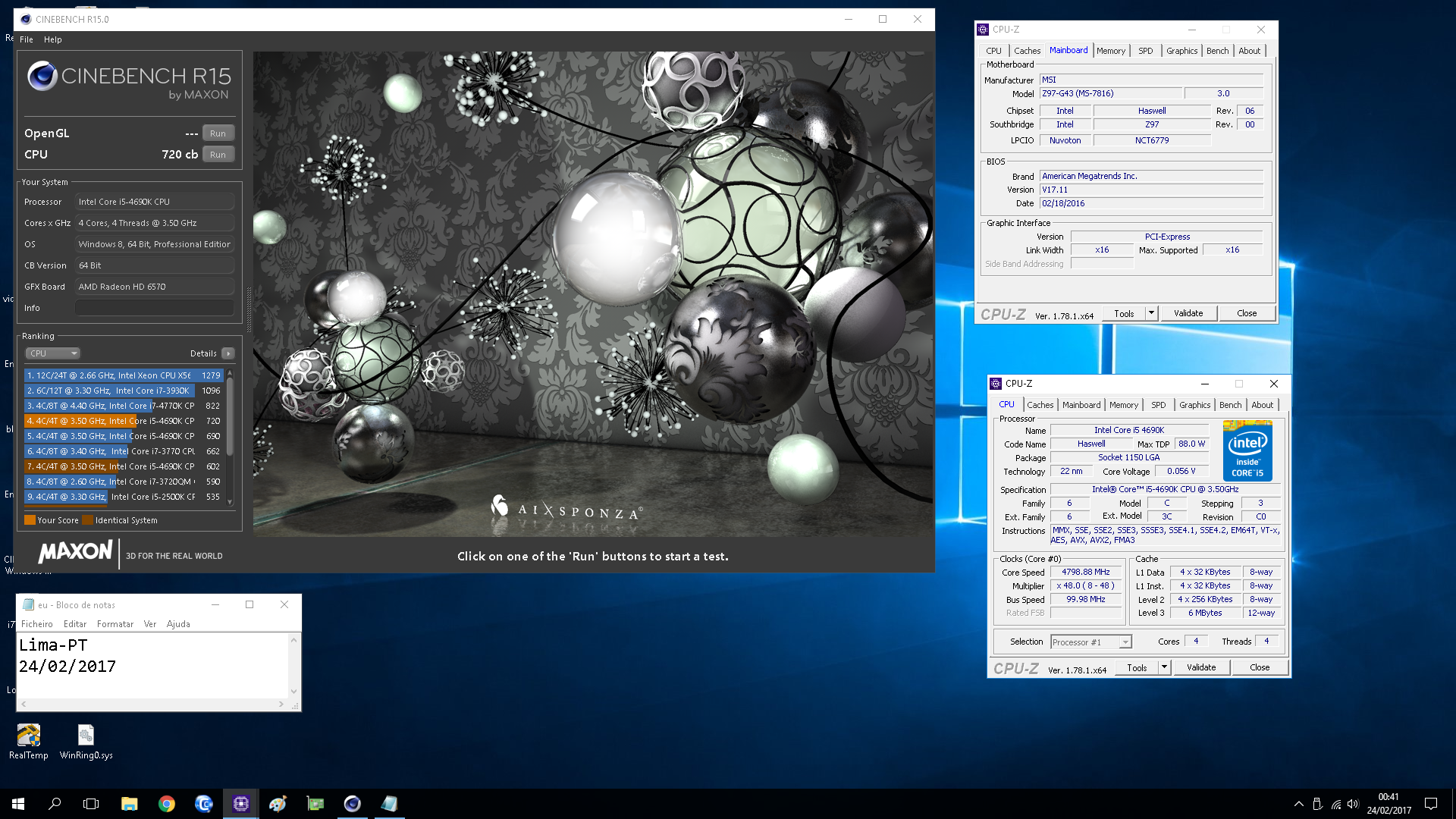This screenshot has height=819, width=1456.
Task: Switch to Cinebench in the taskbar
Action: coord(353,804)
